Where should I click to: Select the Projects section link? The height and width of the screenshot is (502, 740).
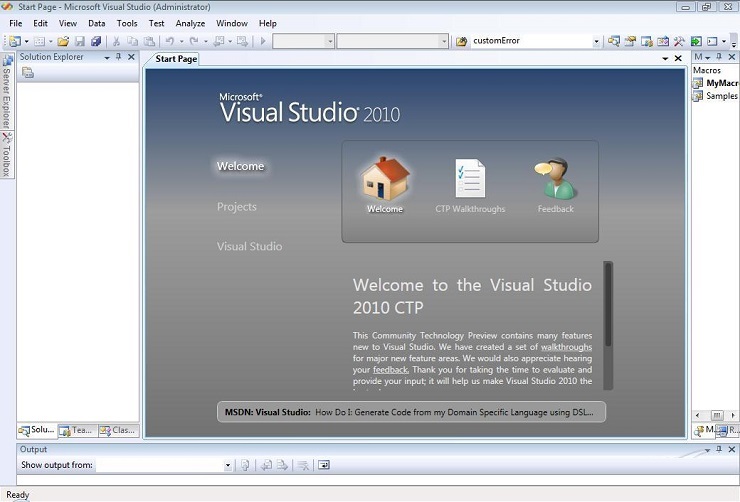pos(237,207)
